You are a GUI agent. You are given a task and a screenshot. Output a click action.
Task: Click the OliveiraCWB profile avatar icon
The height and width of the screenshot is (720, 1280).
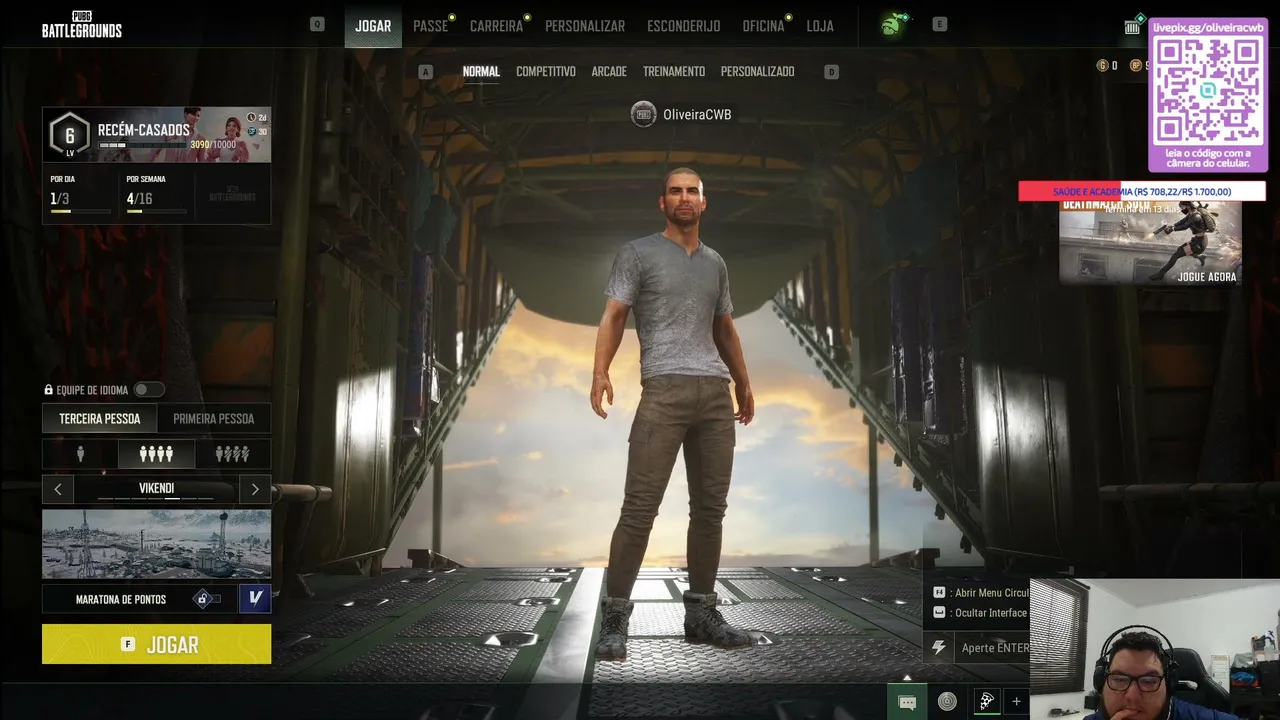point(643,114)
